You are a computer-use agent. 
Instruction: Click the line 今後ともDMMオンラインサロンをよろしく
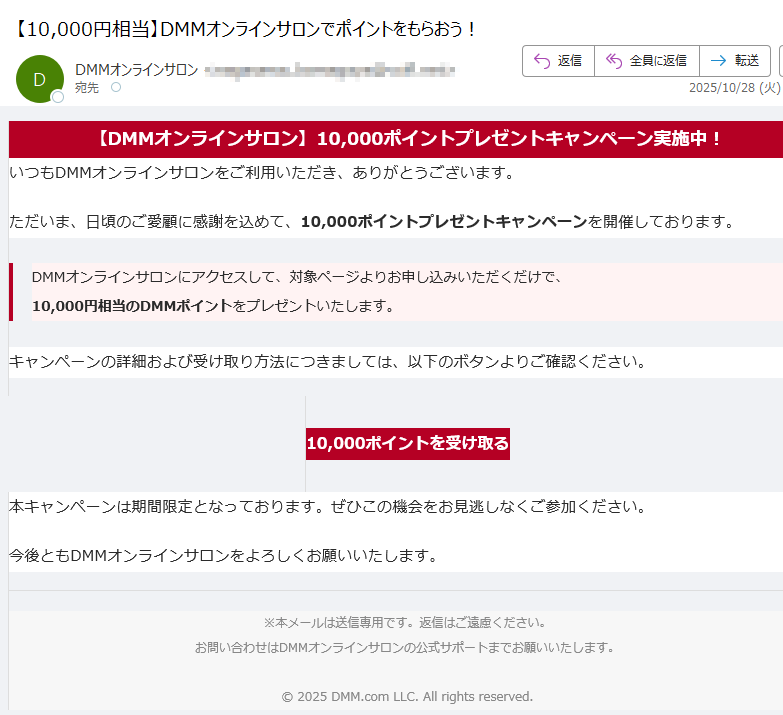click(223, 555)
